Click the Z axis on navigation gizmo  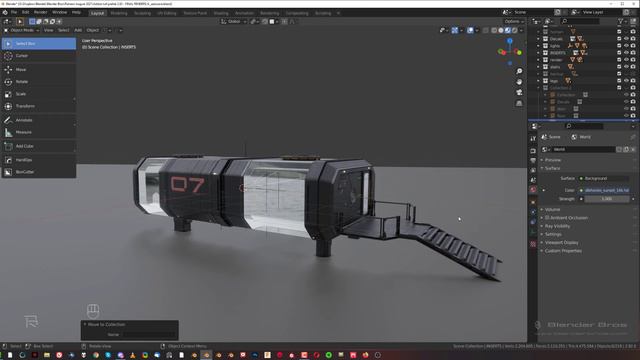(510, 41)
